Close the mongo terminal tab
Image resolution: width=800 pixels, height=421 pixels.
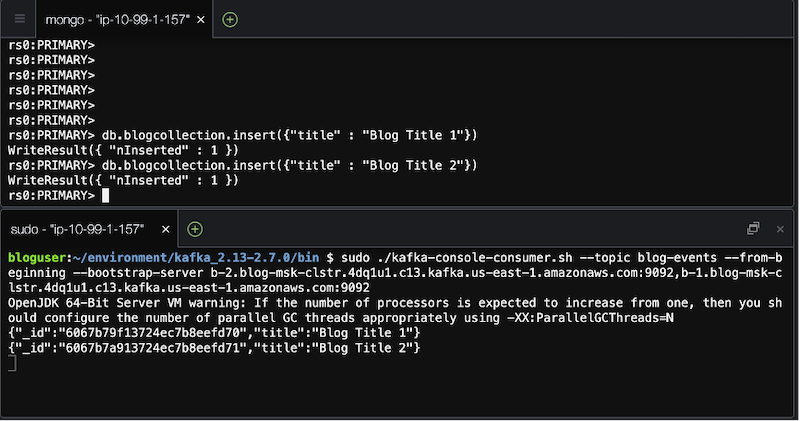(x=201, y=19)
